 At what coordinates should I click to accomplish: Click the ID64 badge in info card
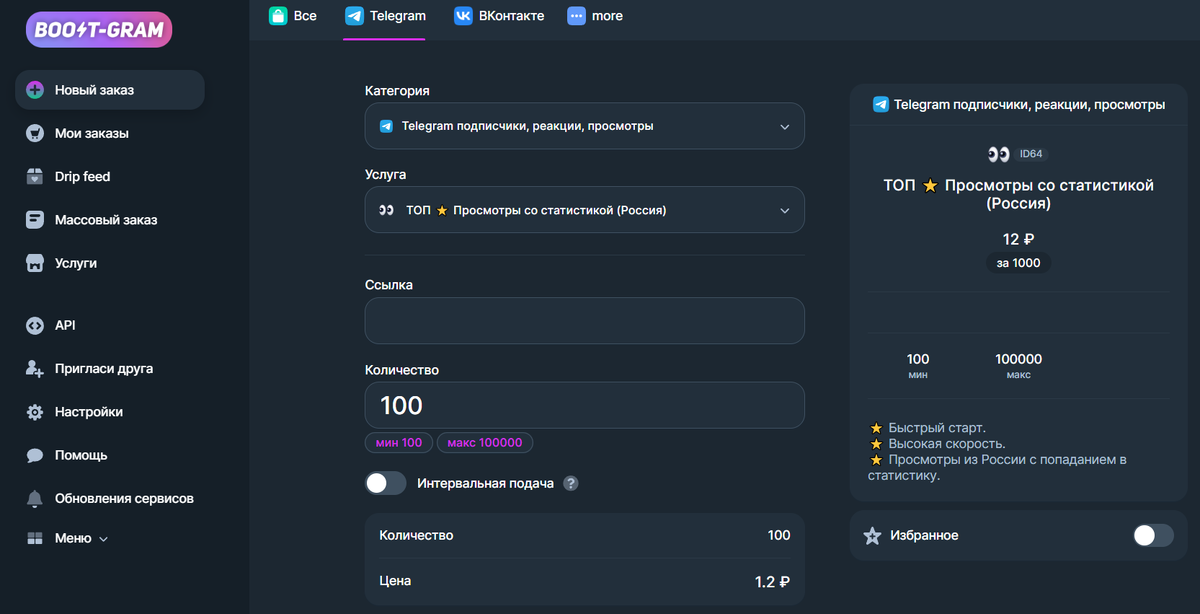(1031, 154)
